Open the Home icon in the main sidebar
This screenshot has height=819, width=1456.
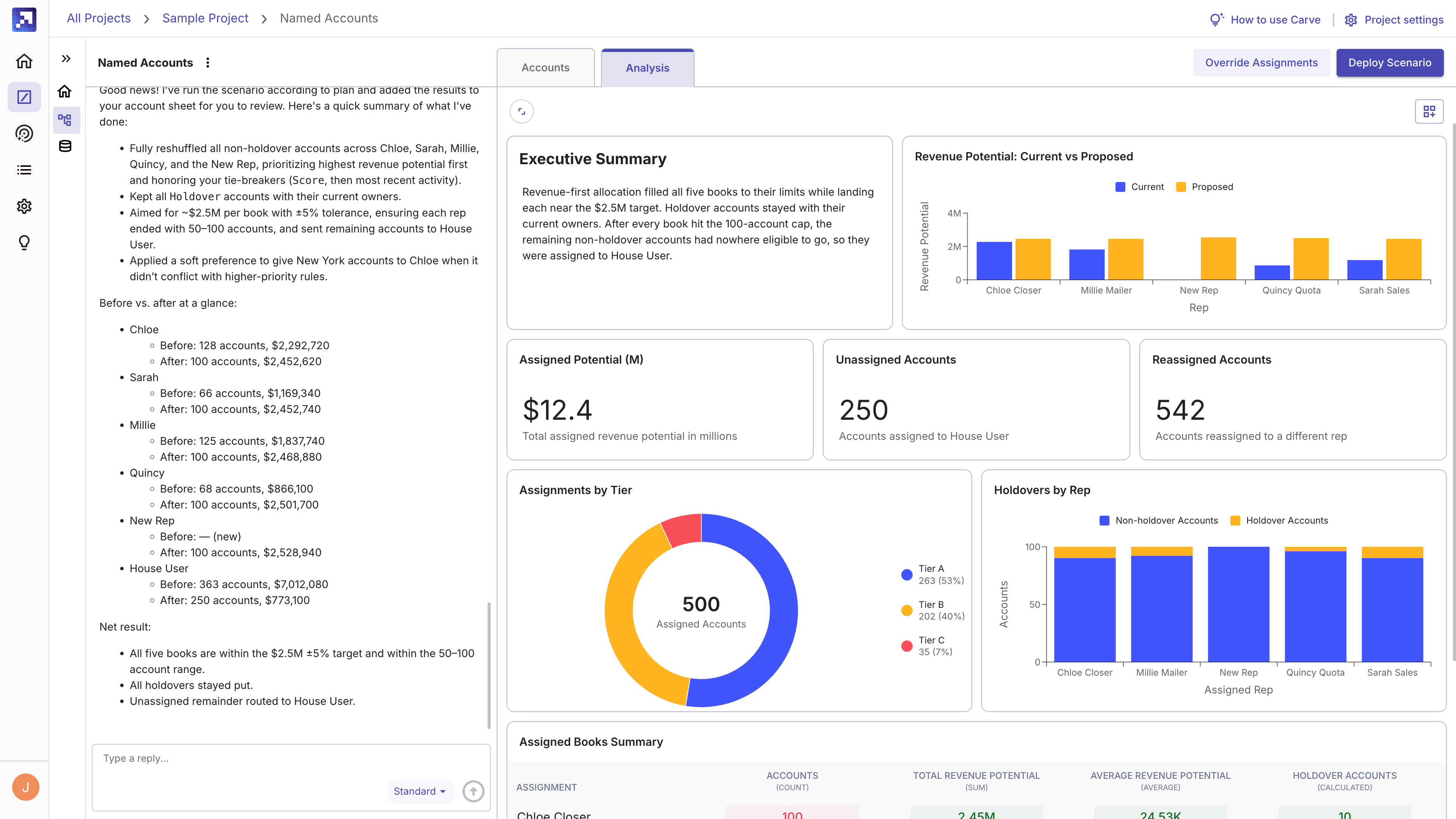(24, 61)
